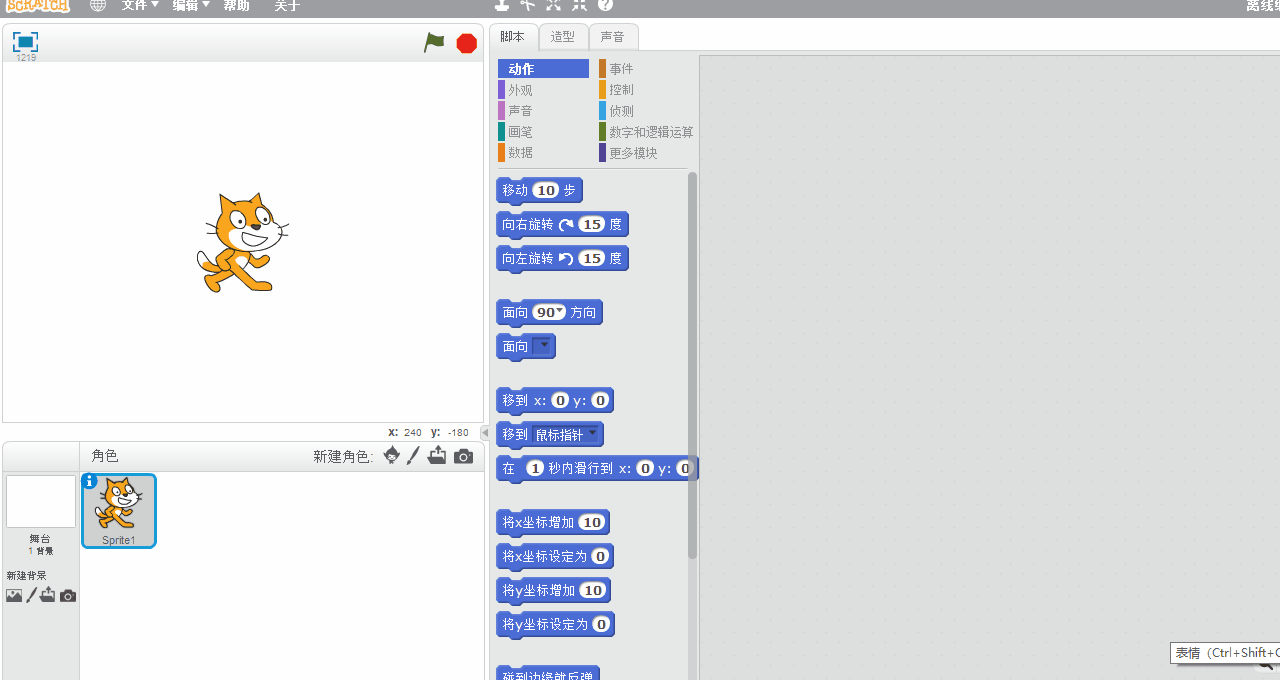Open the empty 面向 target dropdown
The height and width of the screenshot is (680, 1280).
(x=543, y=346)
